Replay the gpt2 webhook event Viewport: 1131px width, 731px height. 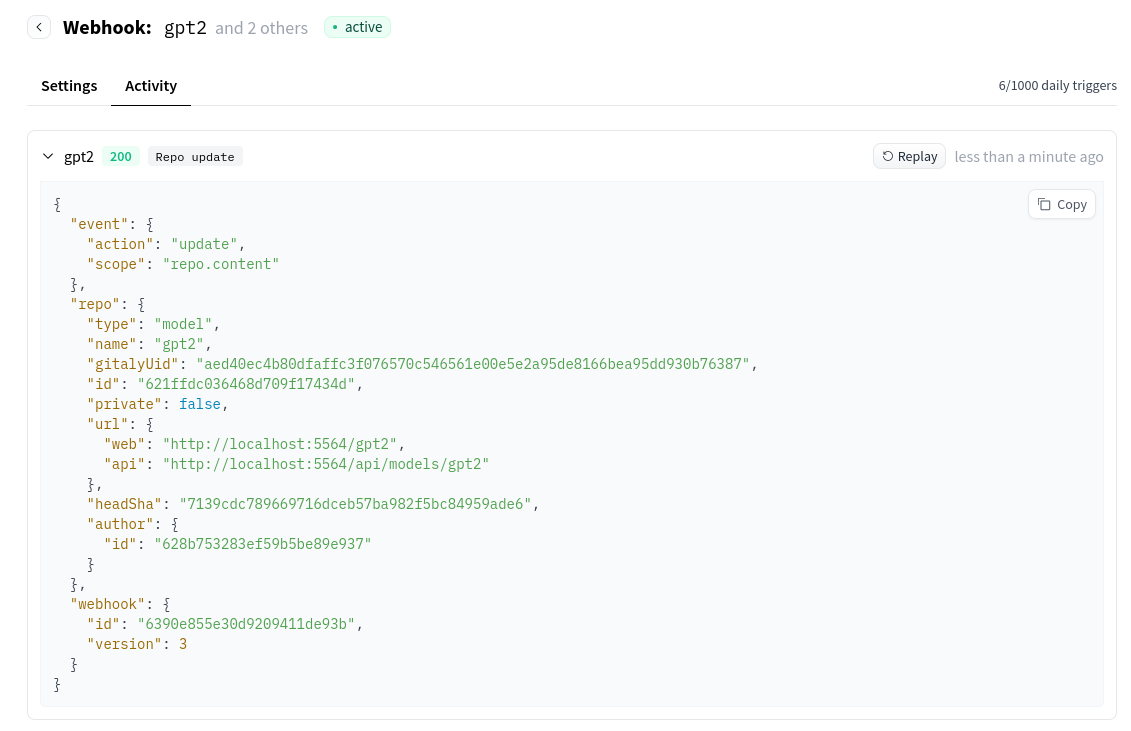[909, 156]
